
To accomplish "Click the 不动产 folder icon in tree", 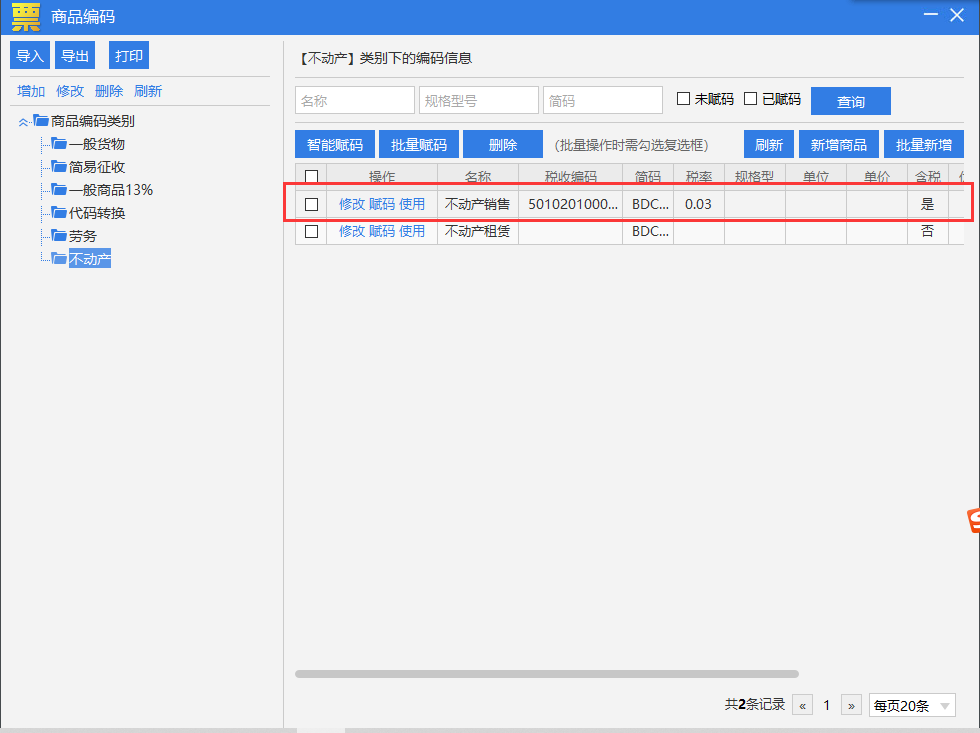I will point(59,259).
